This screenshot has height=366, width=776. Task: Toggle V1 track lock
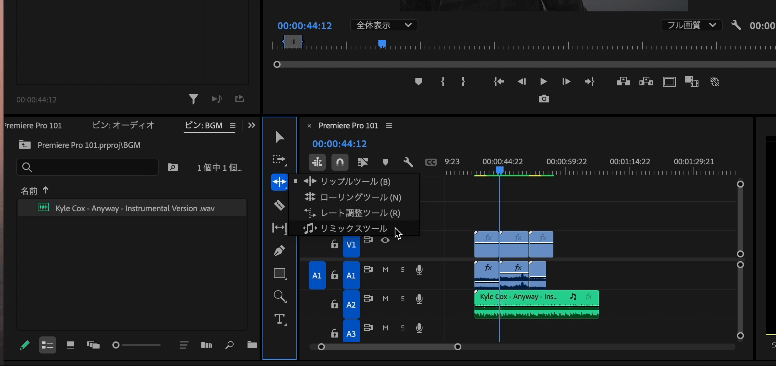click(335, 244)
